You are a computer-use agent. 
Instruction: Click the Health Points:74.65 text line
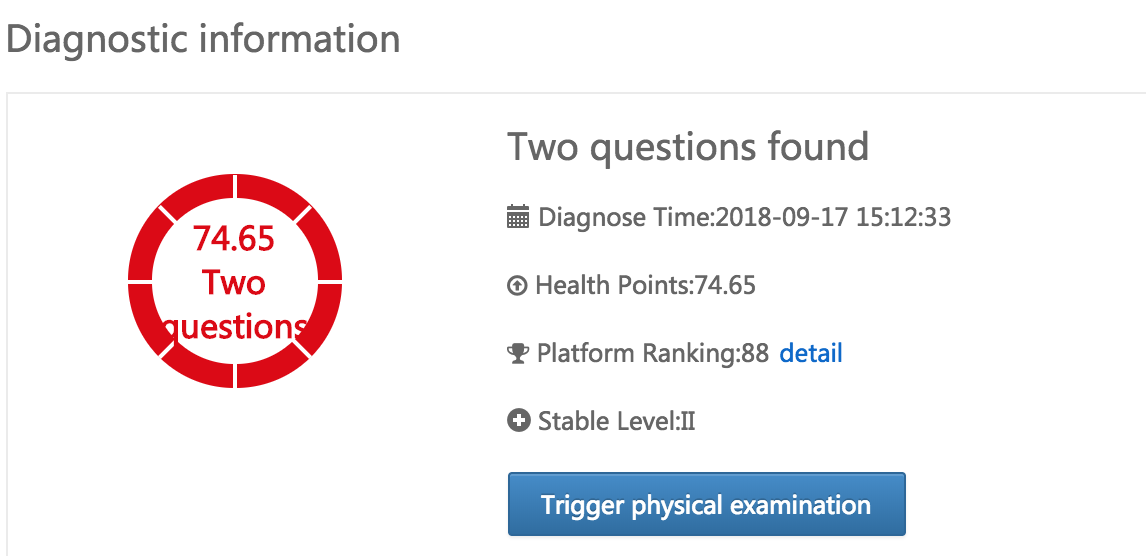point(645,286)
